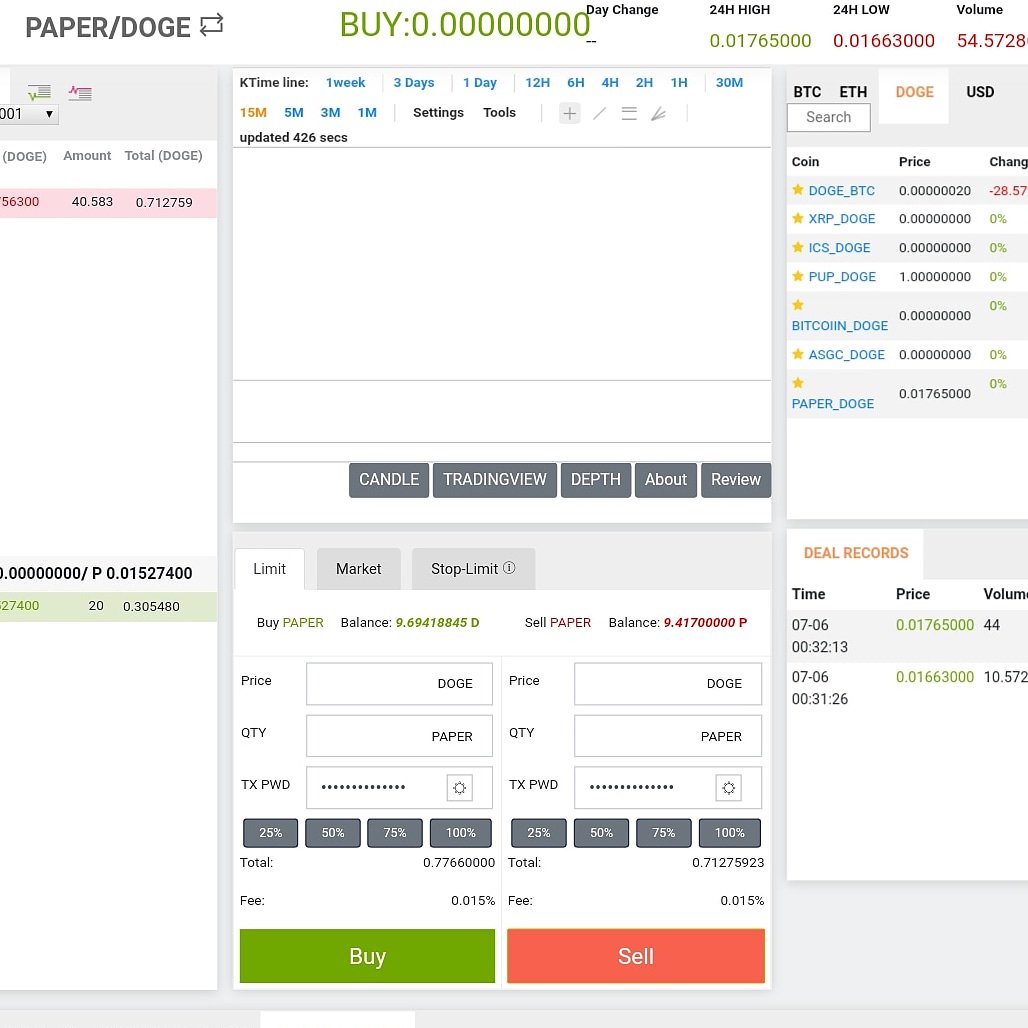Viewport: 1028px width, 1028px height.
Task: Open the Review section
Action: (x=736, y=480)
